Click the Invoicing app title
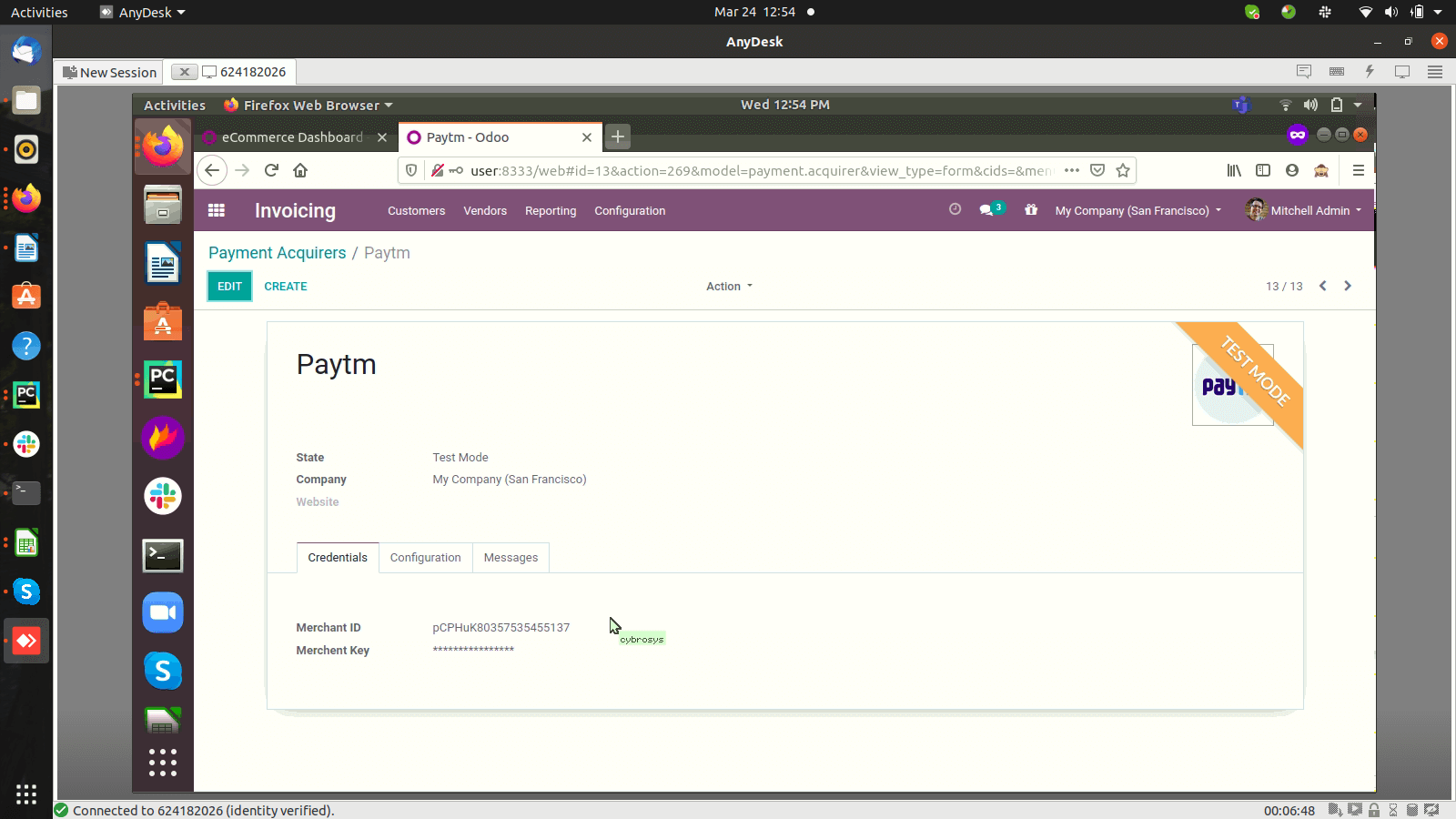The height and width of the screenshot is (819, 1456). [x=295, y=210]
